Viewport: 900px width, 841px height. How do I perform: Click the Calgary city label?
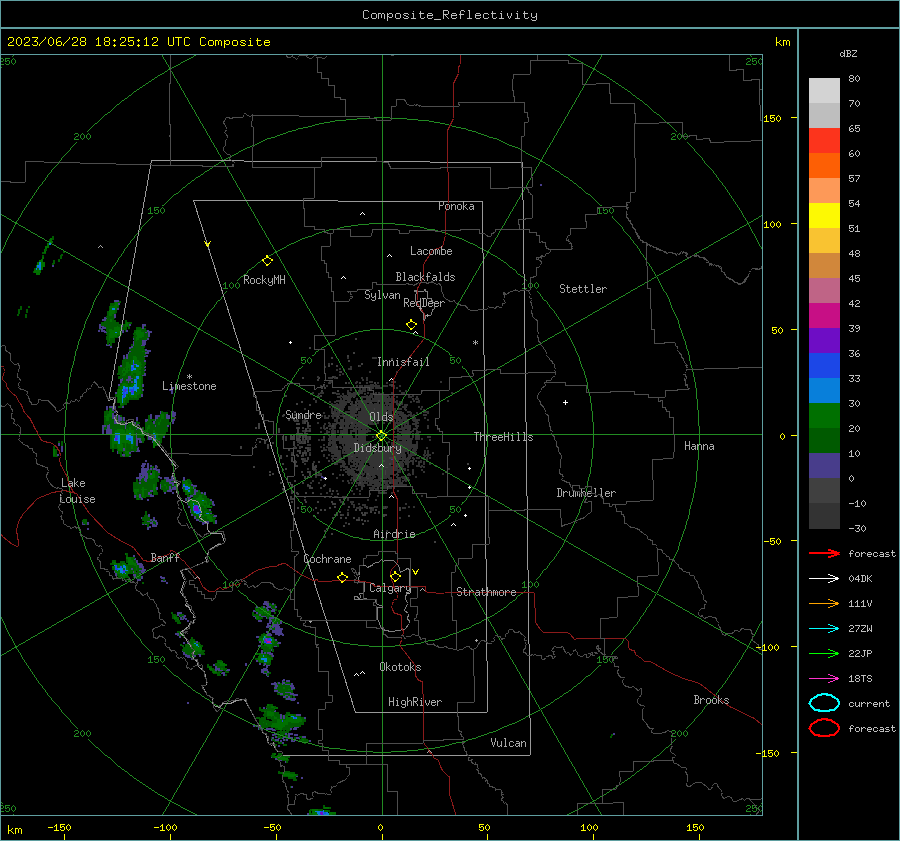[390, 588]
